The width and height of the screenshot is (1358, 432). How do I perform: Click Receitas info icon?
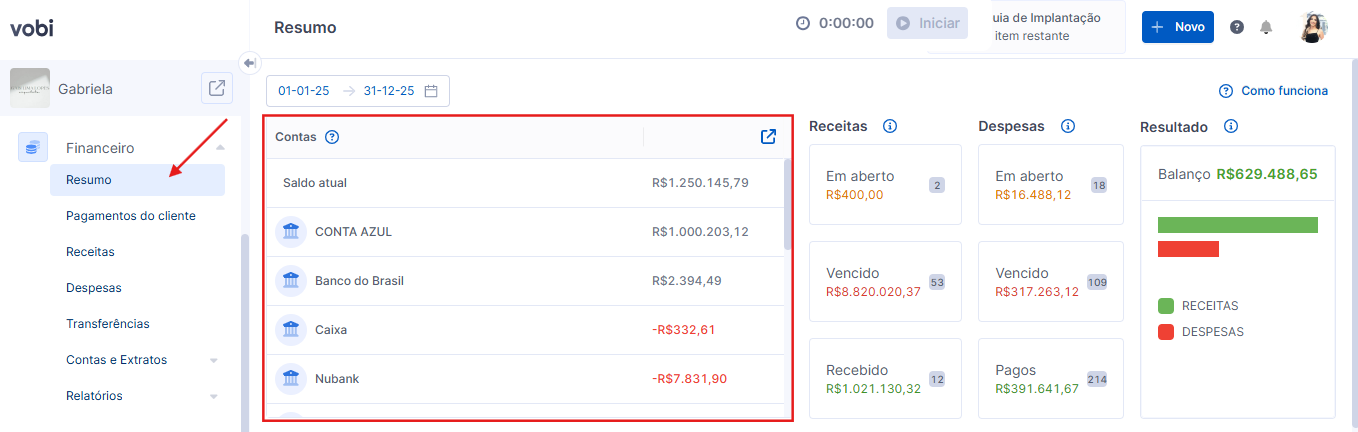890,126
